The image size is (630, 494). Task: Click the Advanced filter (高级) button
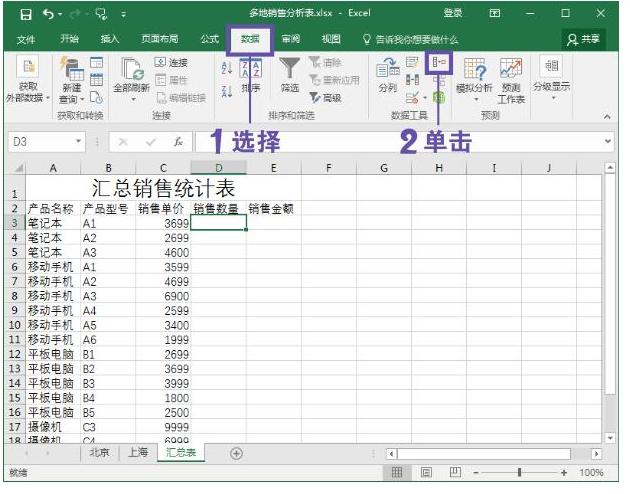pos(326,98)
